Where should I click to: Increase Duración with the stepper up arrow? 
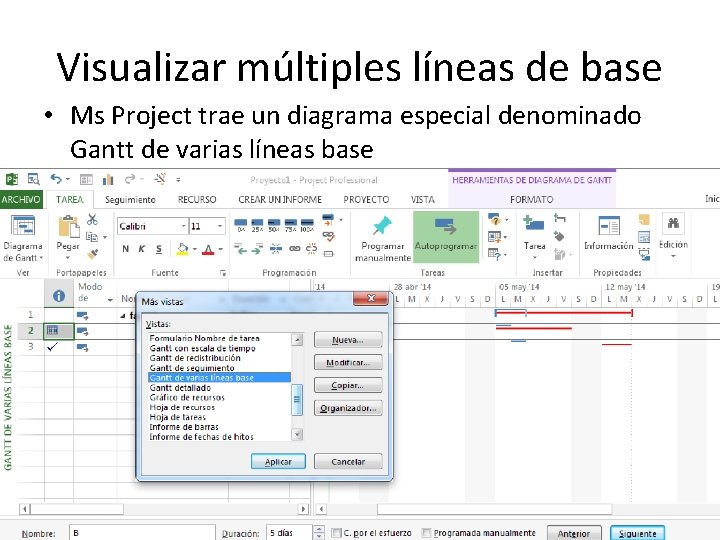(319, 529)
